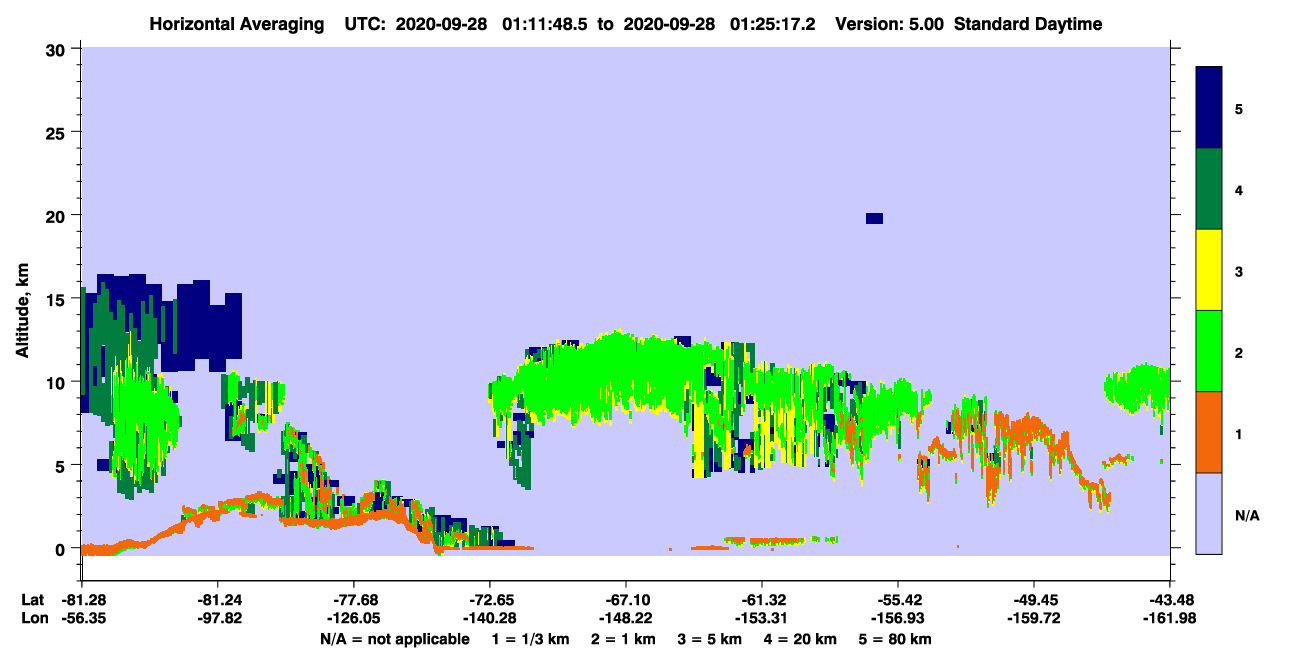Image resolution: width=1300 pixels, height=667 pixels.
Task: Click the latitude value -81.24
Action: pyautogui.click(x=218, y=600)
